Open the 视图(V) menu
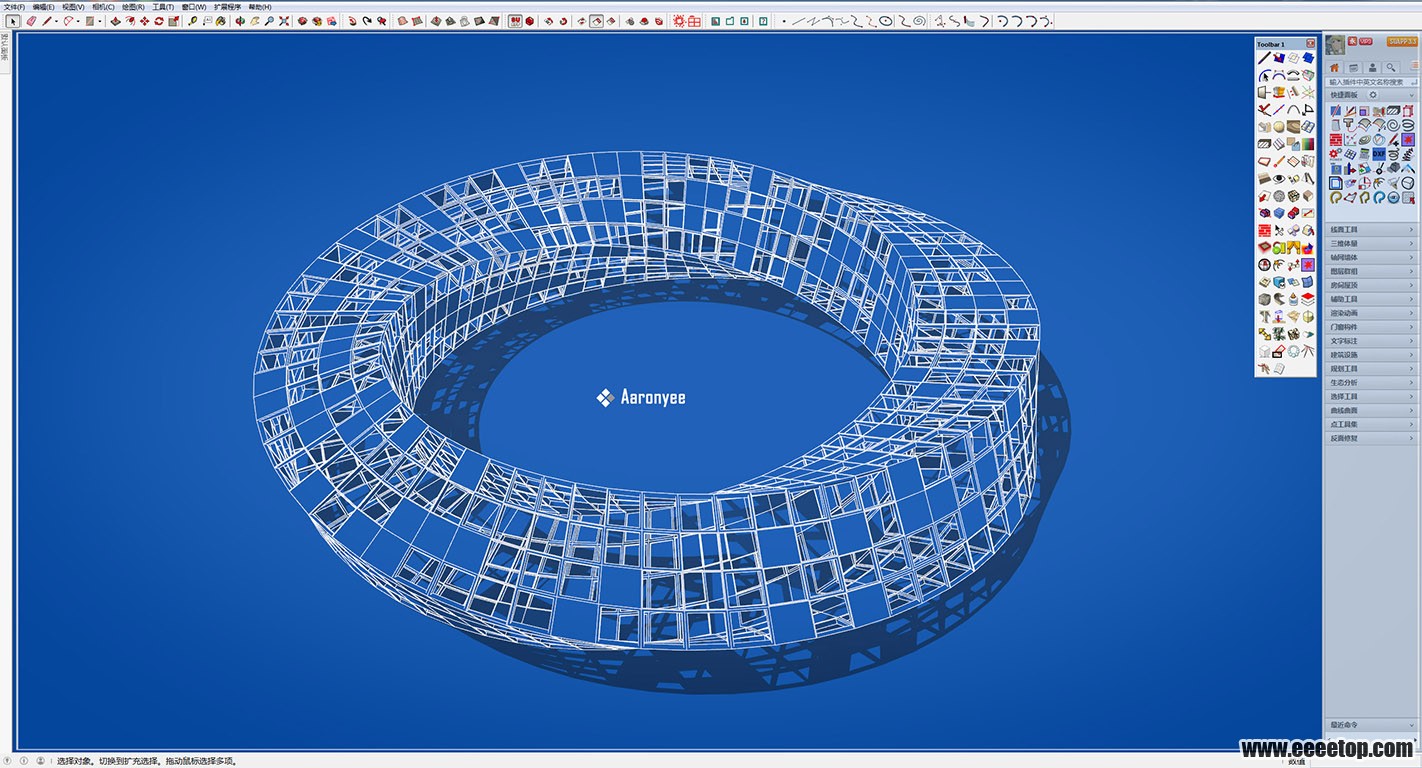1422x768 pixels. click(73, 7)
